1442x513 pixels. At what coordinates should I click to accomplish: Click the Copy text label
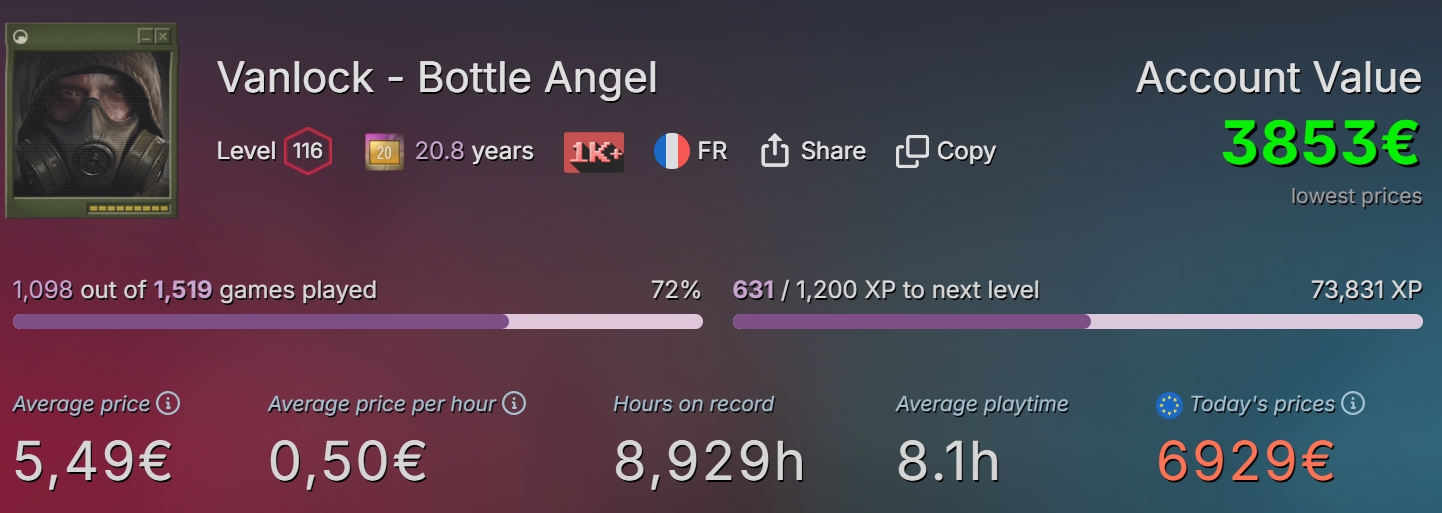966,152
